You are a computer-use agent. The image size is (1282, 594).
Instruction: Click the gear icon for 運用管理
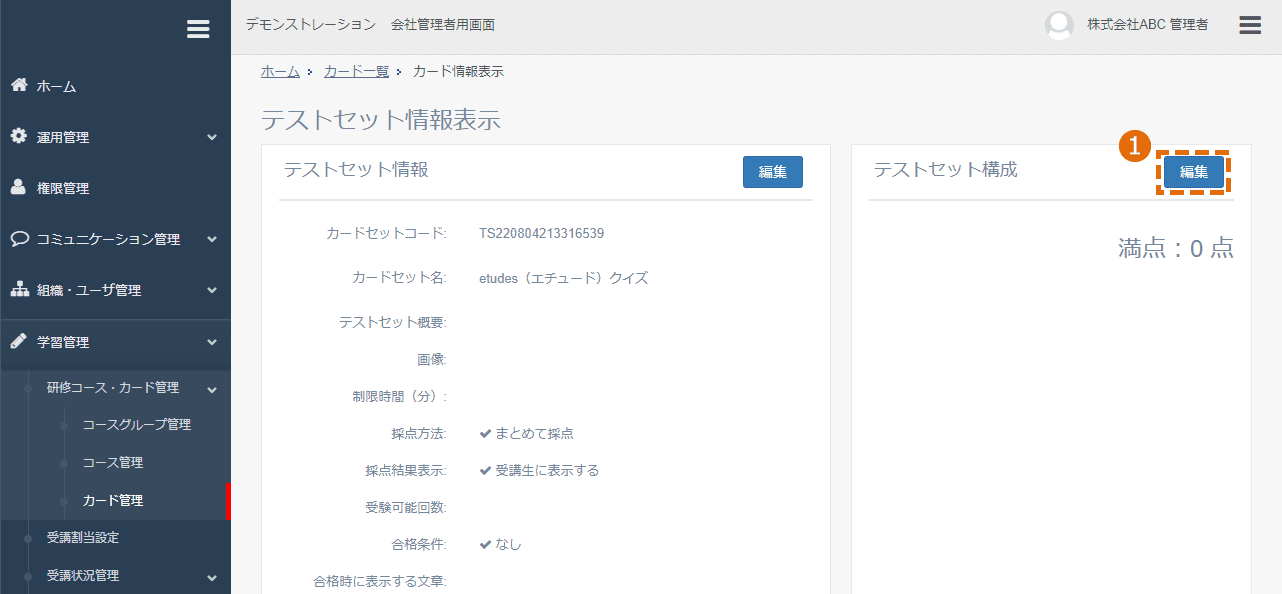[19, 137]
